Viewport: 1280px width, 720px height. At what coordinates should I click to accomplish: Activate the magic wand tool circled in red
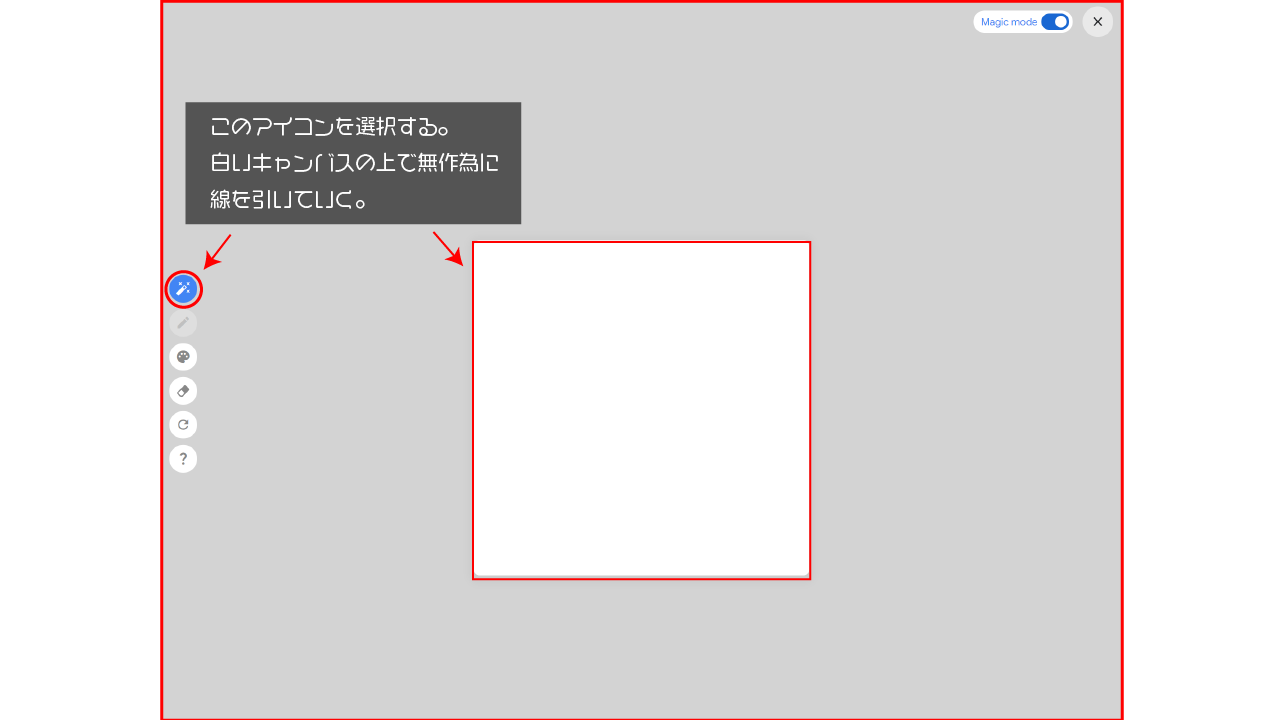tap(183, 289)
